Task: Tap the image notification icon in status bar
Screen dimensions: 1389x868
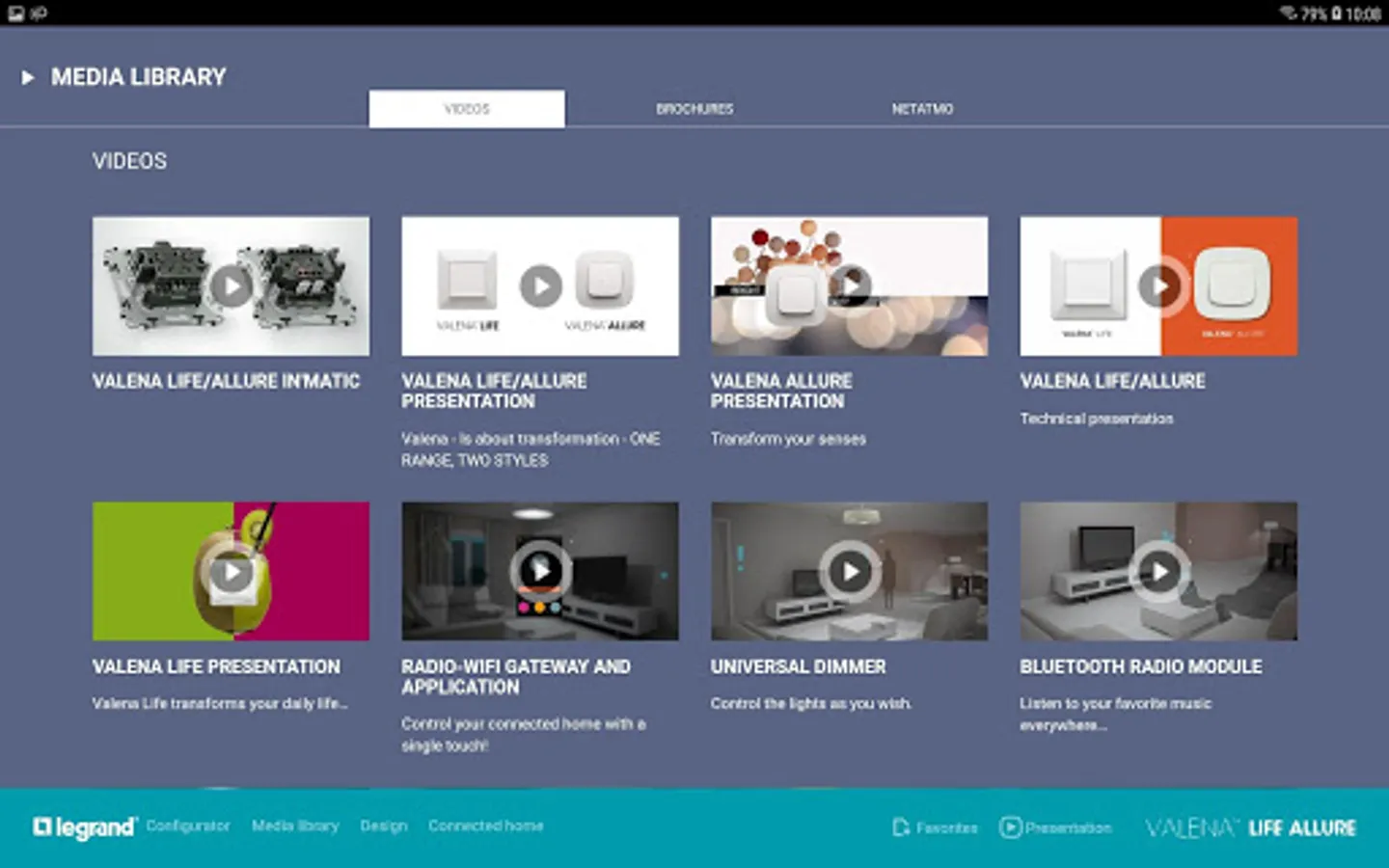Action: pyautogui.click(x=15, y=14)
